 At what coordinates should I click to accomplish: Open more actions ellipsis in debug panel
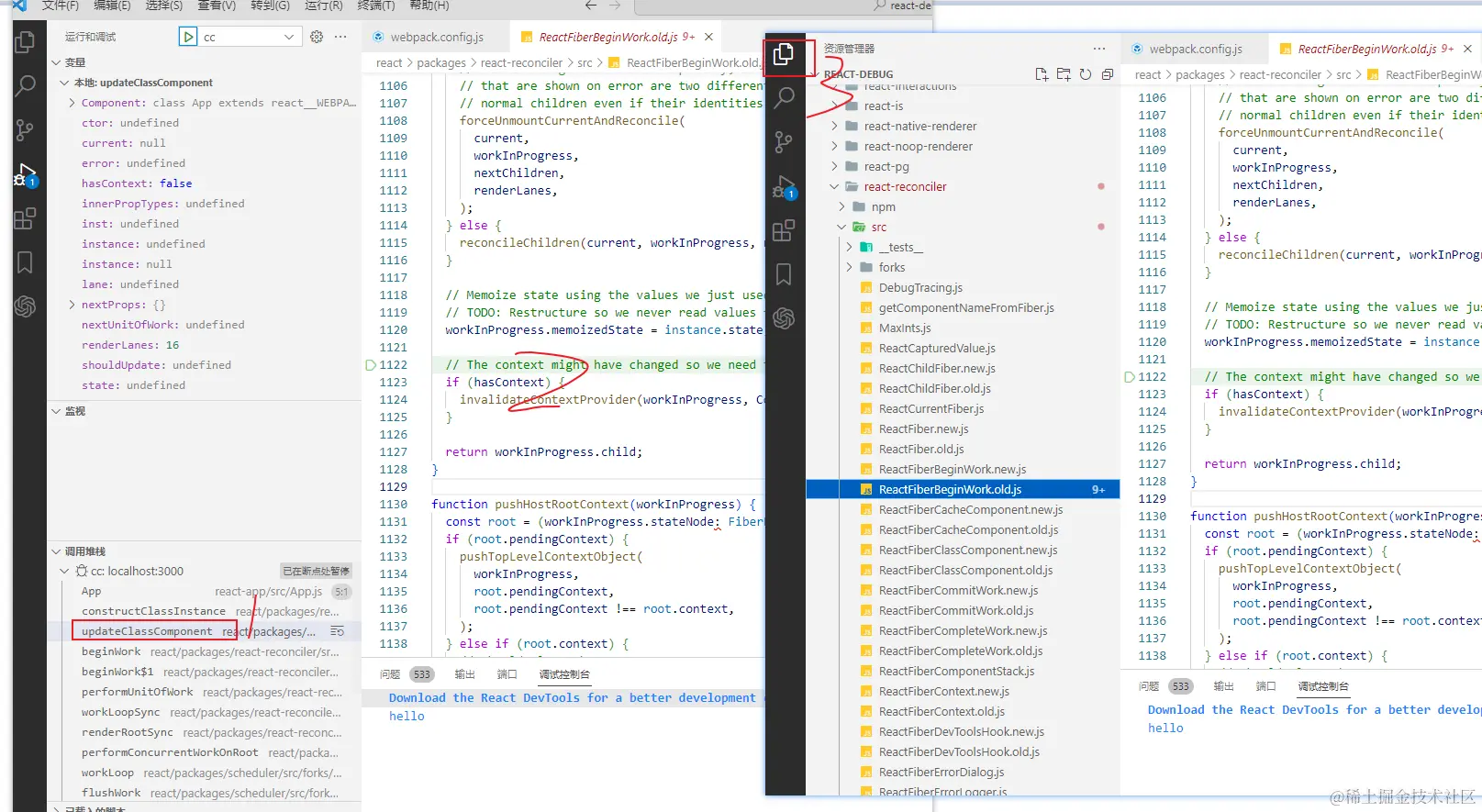(x=340, y=37)
